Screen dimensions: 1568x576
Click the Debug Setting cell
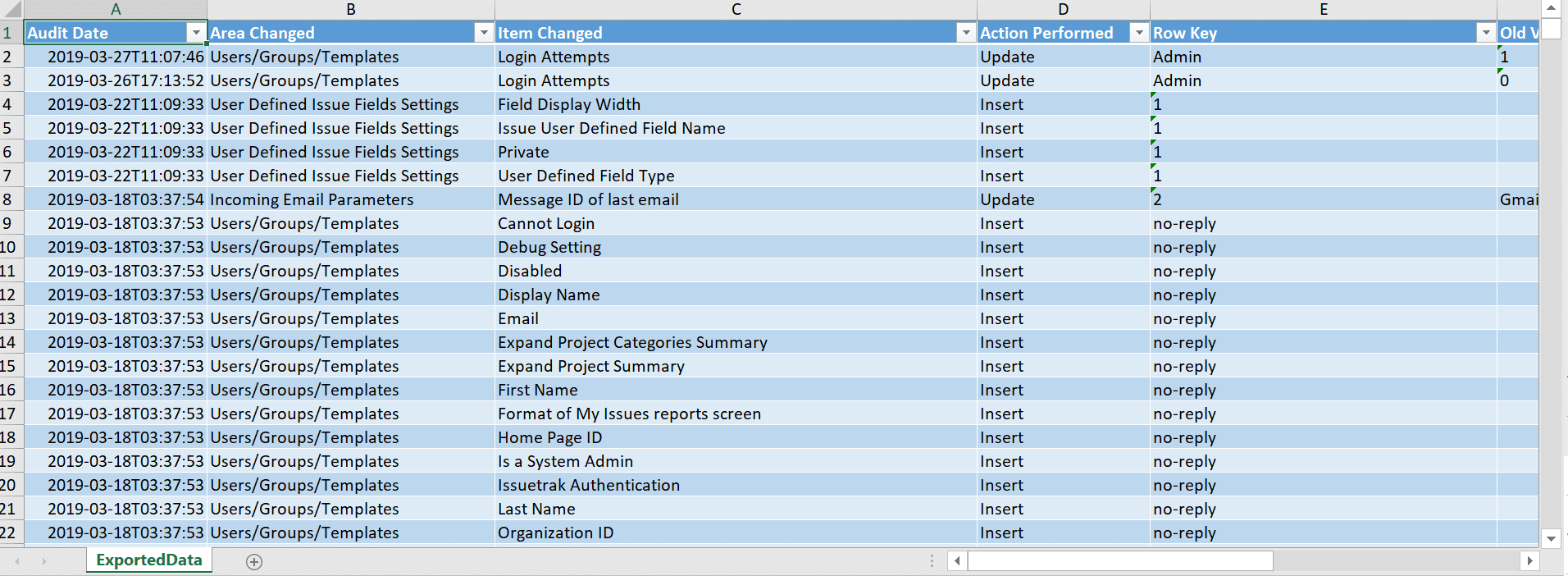tap(736, 247)
